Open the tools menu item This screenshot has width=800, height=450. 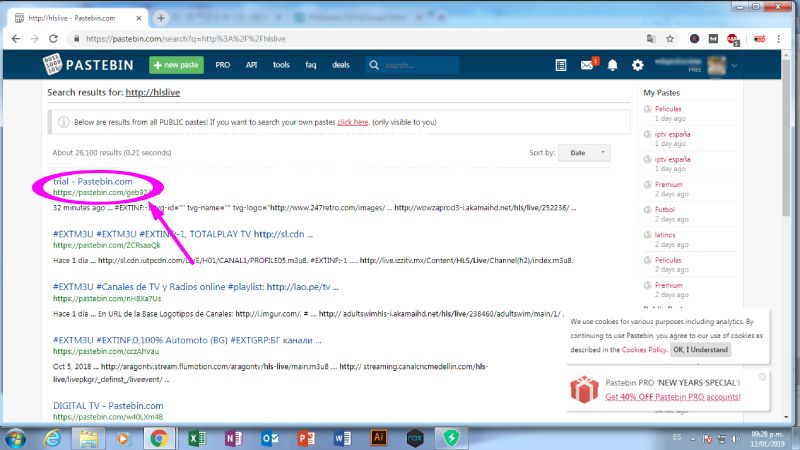pos(281,65)
